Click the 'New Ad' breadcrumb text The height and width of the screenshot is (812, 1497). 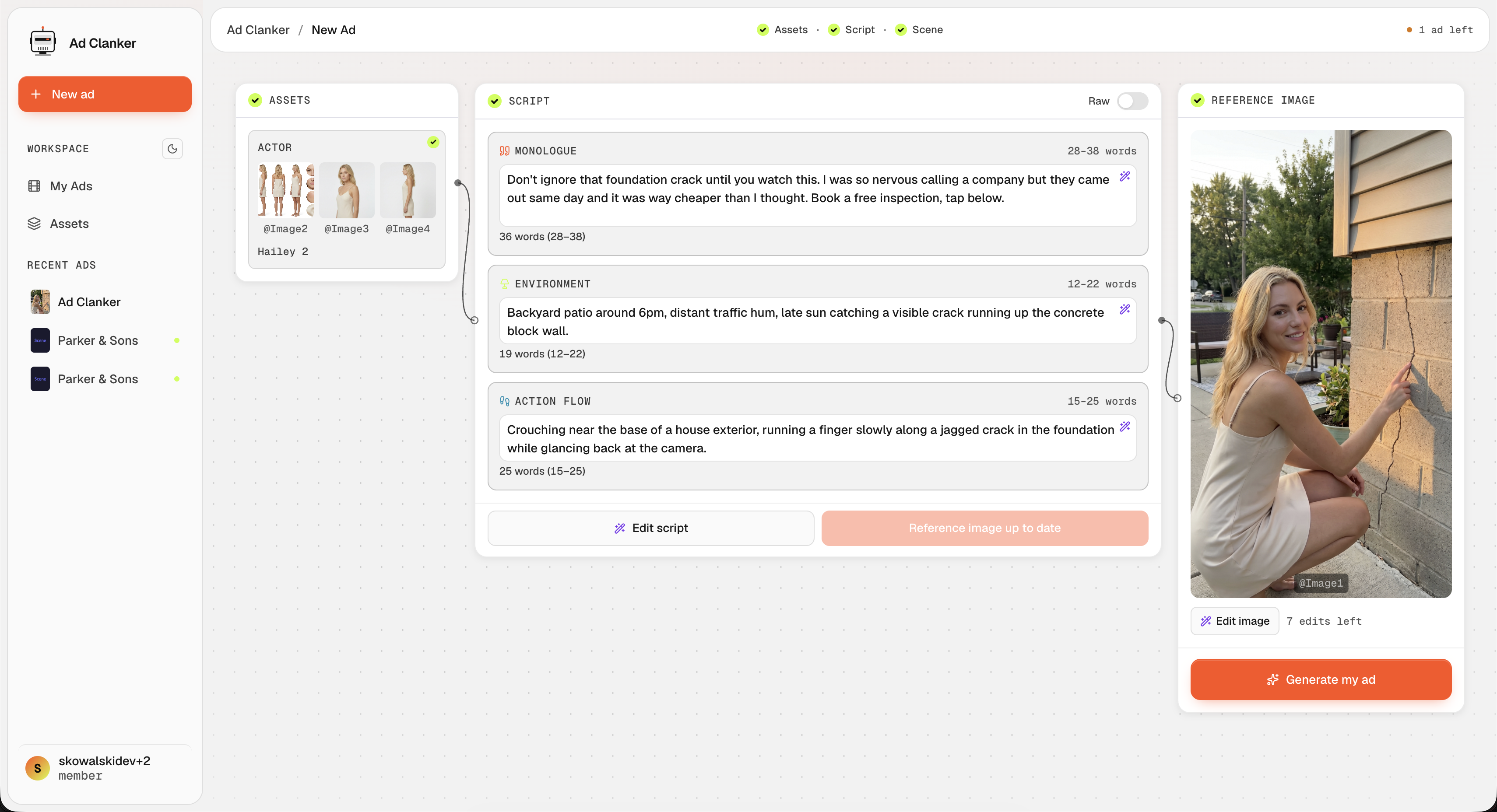click(334, 30)
